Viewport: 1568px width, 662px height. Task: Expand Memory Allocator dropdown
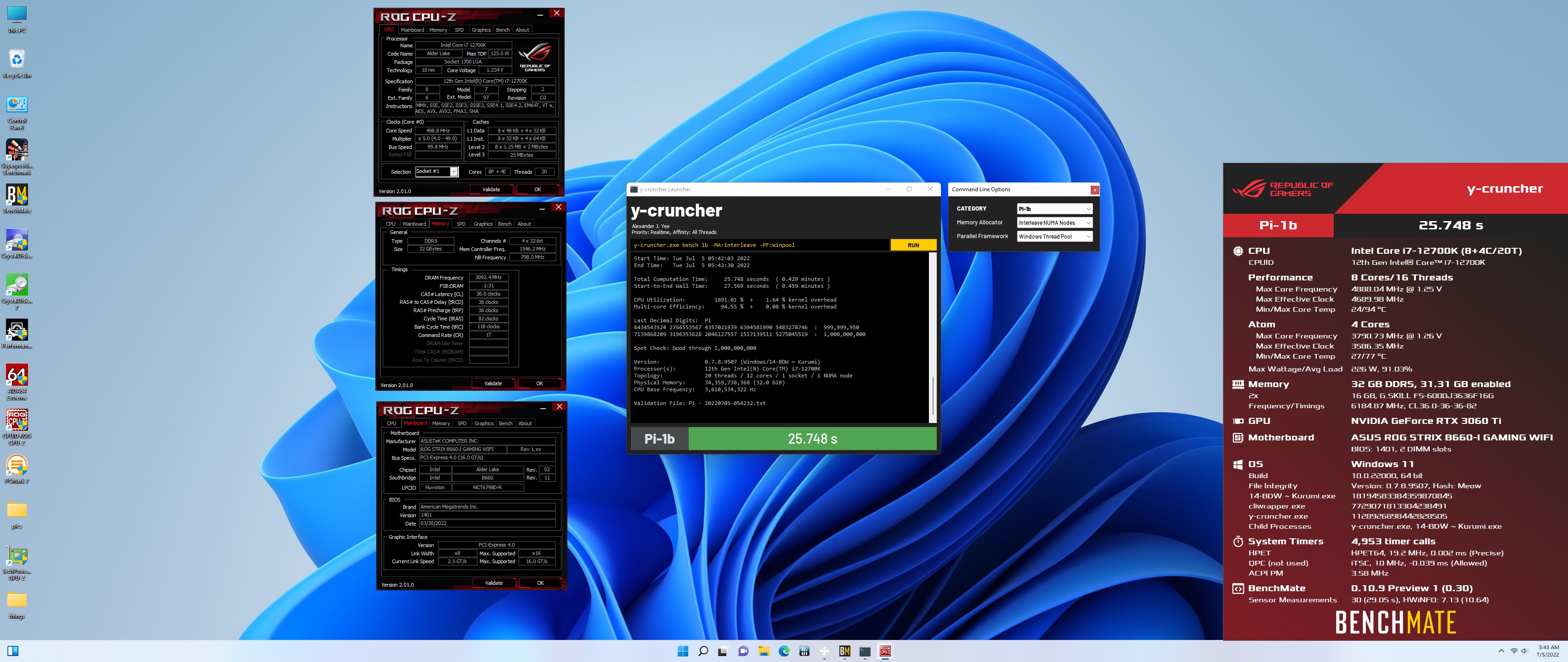pyautogui.click(x=1054, y=223)
